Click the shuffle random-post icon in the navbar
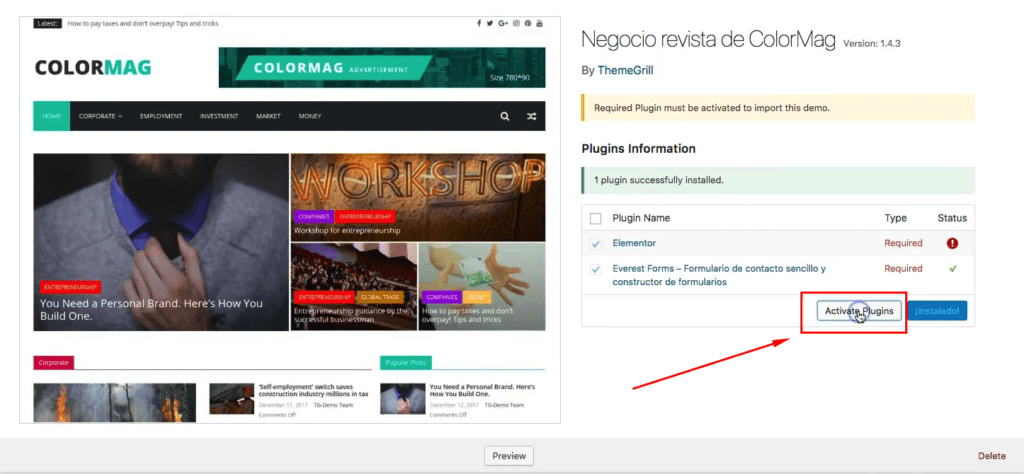 point(532,116)
